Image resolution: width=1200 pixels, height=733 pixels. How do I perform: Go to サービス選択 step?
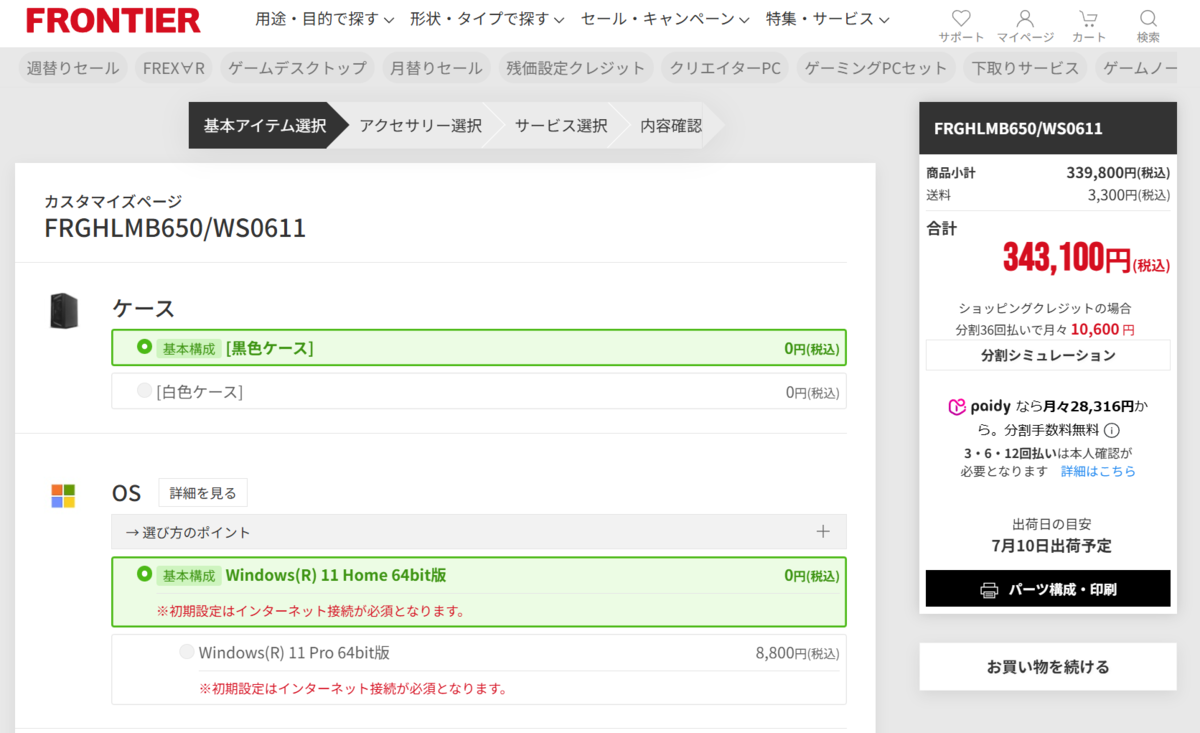561,125
